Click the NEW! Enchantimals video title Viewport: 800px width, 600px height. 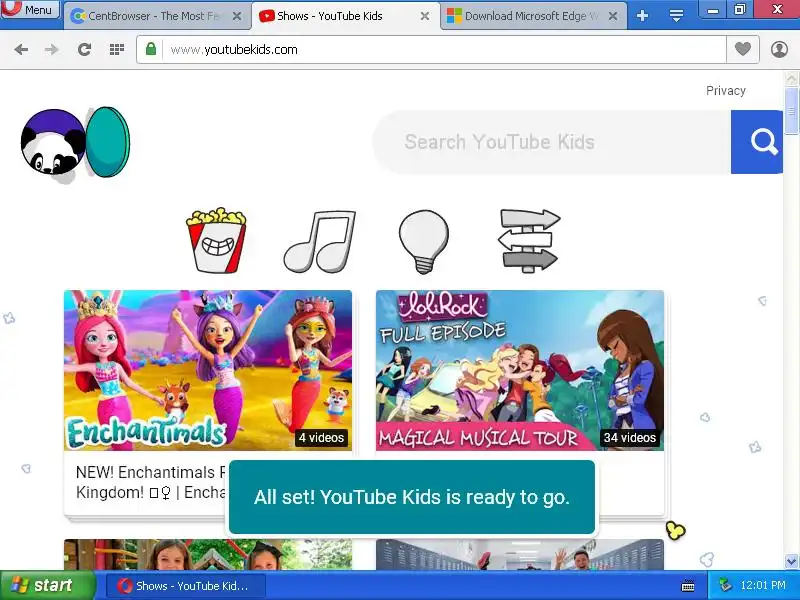[152, 482]
